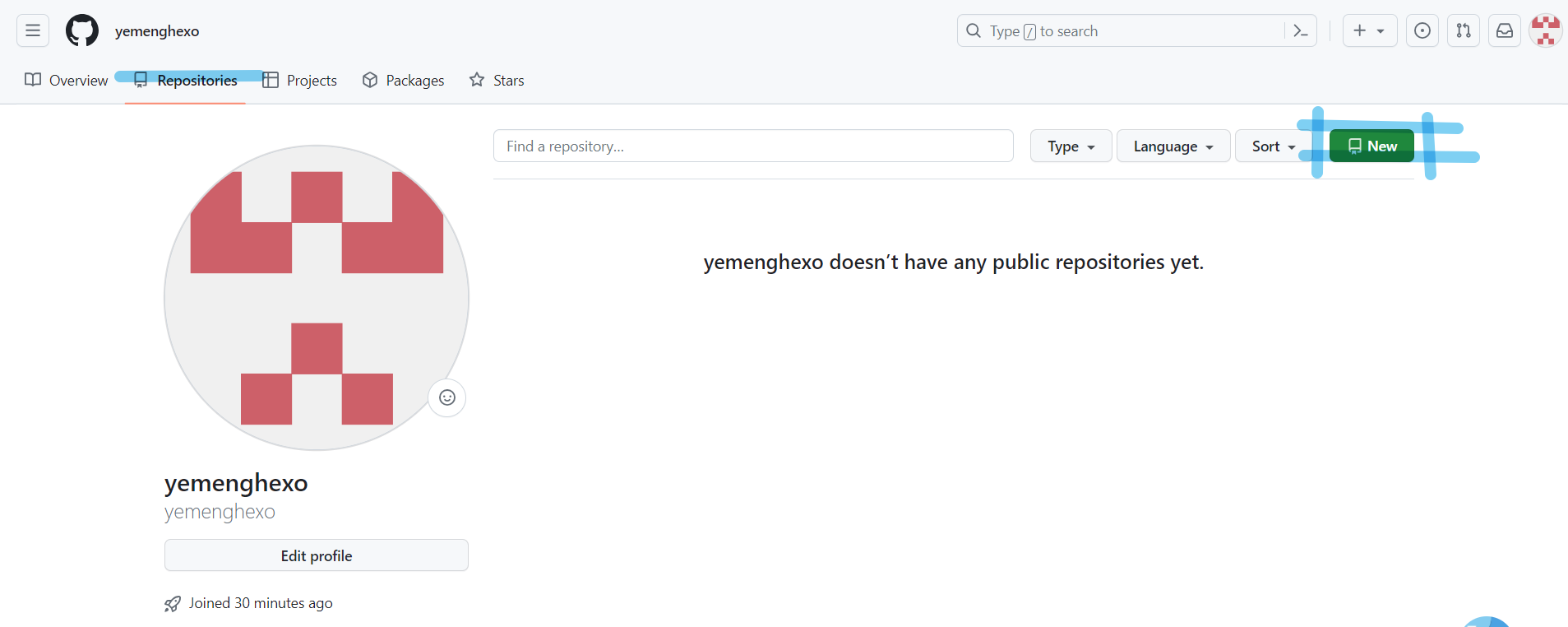The image size is (1568, 627).
Task: Click the GitHub Octocat logo
Action: 82,31
